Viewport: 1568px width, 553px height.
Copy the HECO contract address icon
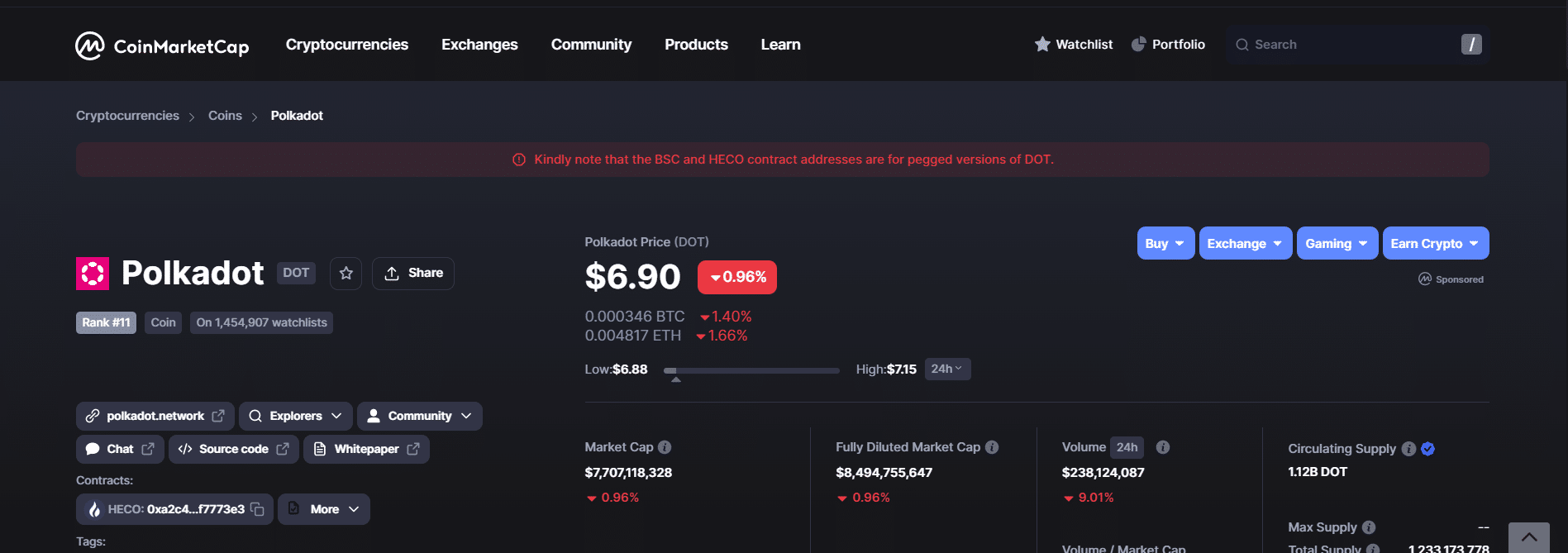click(x=257, y=509)
